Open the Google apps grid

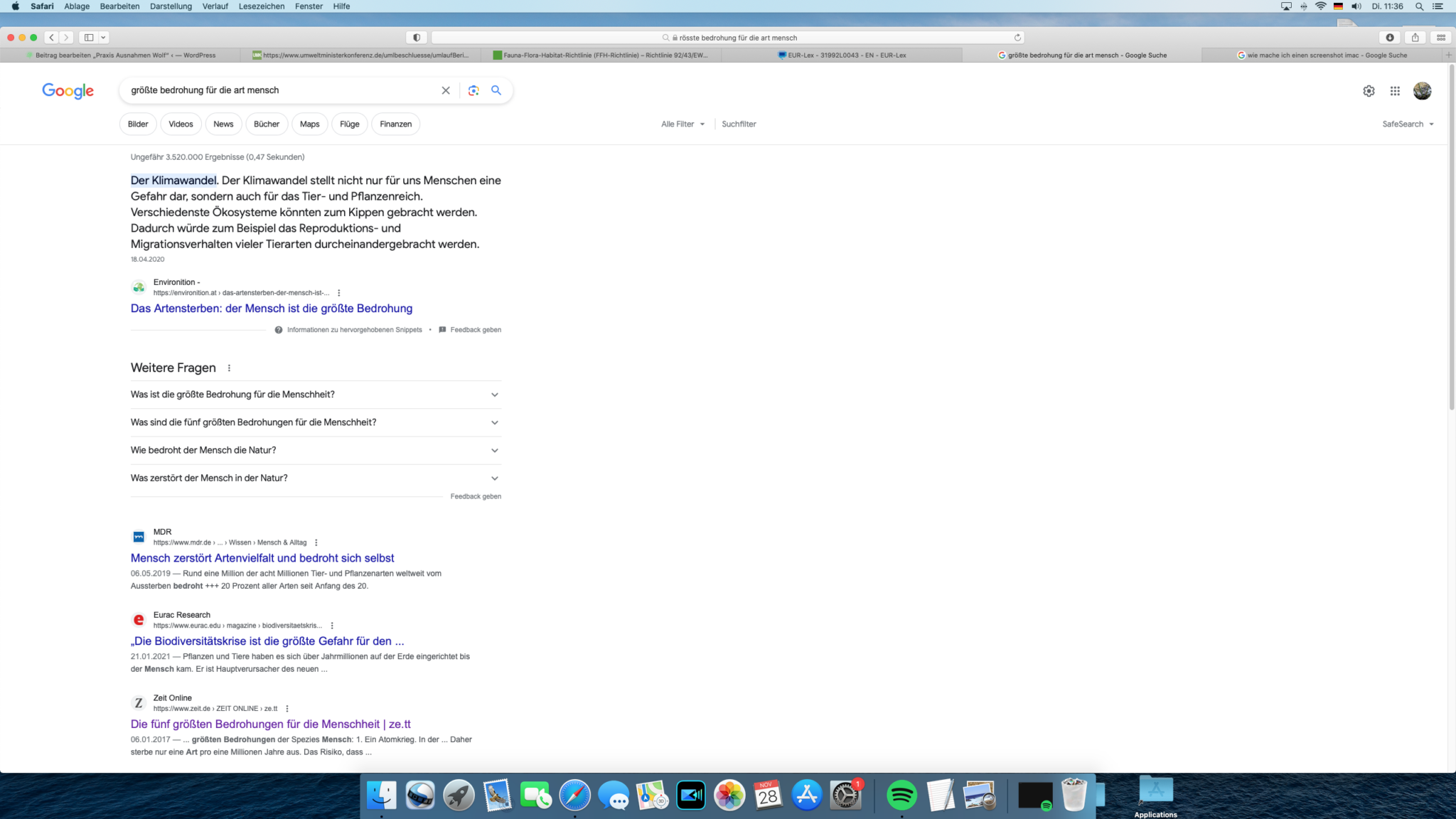(1395, 91)
